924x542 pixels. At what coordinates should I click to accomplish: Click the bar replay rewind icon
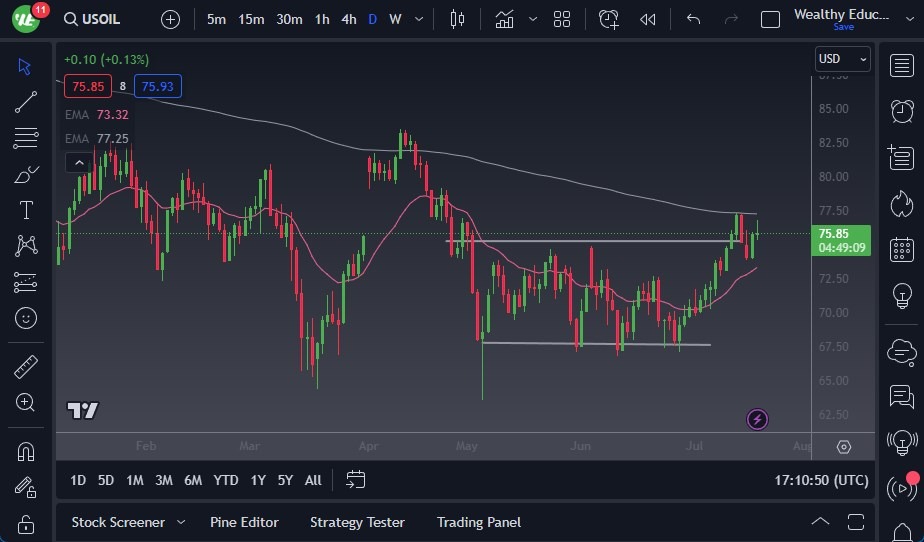click(648, 19)
